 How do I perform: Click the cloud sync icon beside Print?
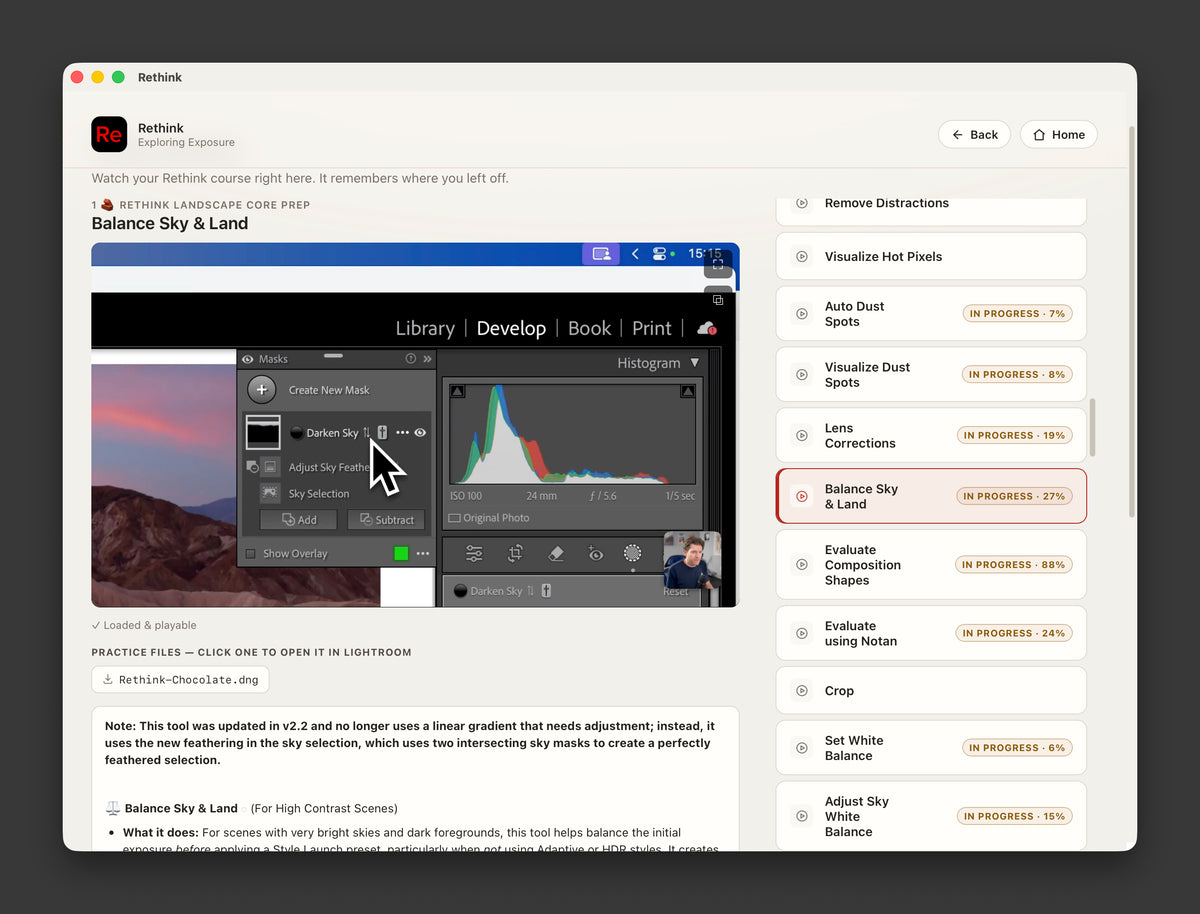tap(706, 329)
